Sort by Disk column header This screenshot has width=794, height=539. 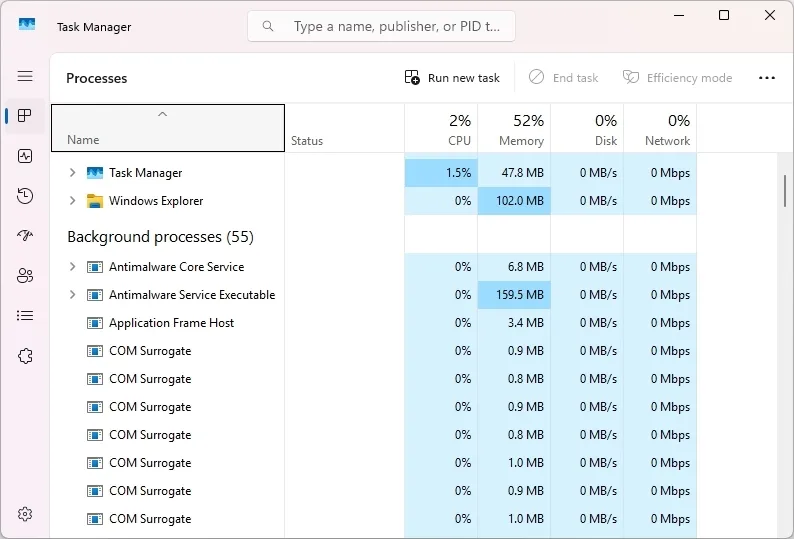point(587,128)
